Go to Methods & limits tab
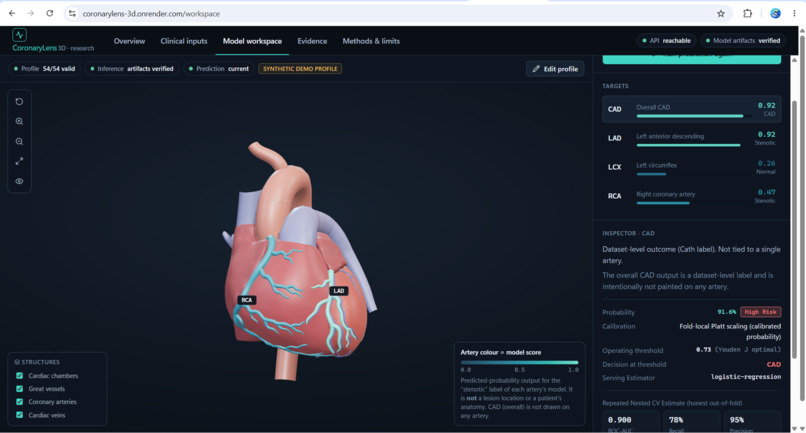 click(371, 41)
